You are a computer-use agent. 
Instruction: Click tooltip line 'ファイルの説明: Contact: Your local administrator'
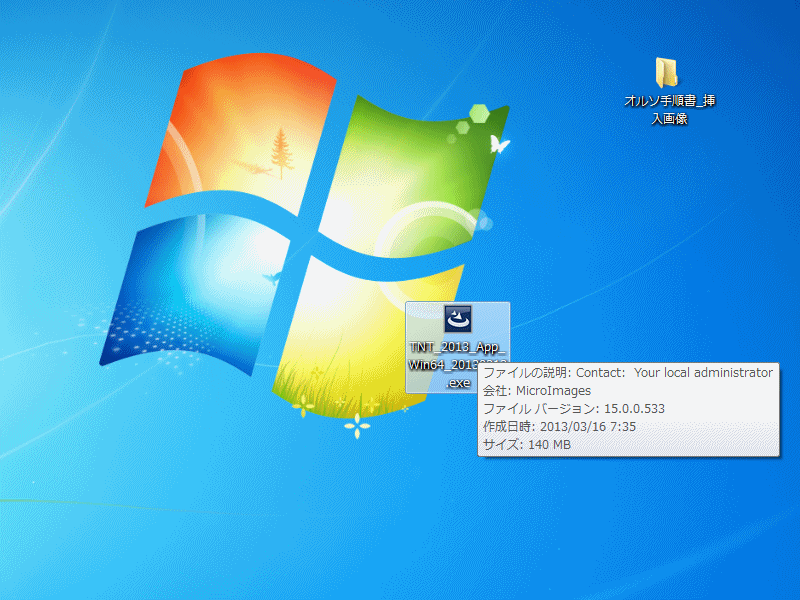(628, 373)
